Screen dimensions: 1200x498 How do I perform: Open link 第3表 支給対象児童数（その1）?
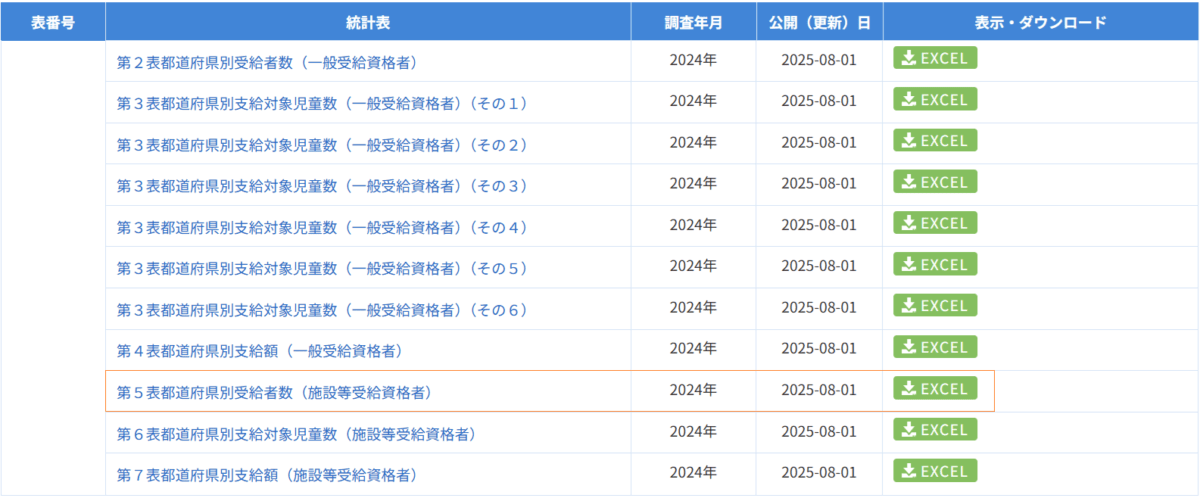coord(322,103)
